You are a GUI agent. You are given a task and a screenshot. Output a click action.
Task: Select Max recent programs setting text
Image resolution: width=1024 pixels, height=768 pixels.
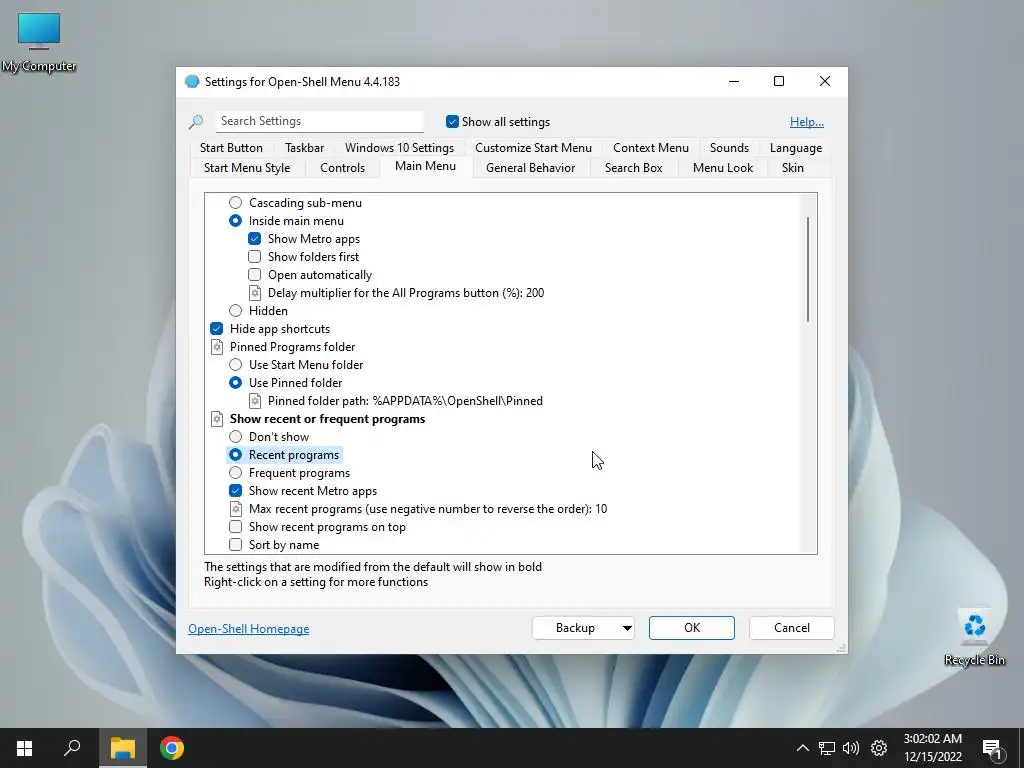pos(428,509)
